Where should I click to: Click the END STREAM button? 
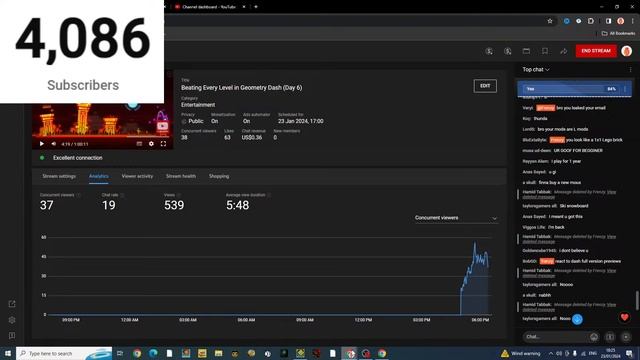(x=596, y=51)
